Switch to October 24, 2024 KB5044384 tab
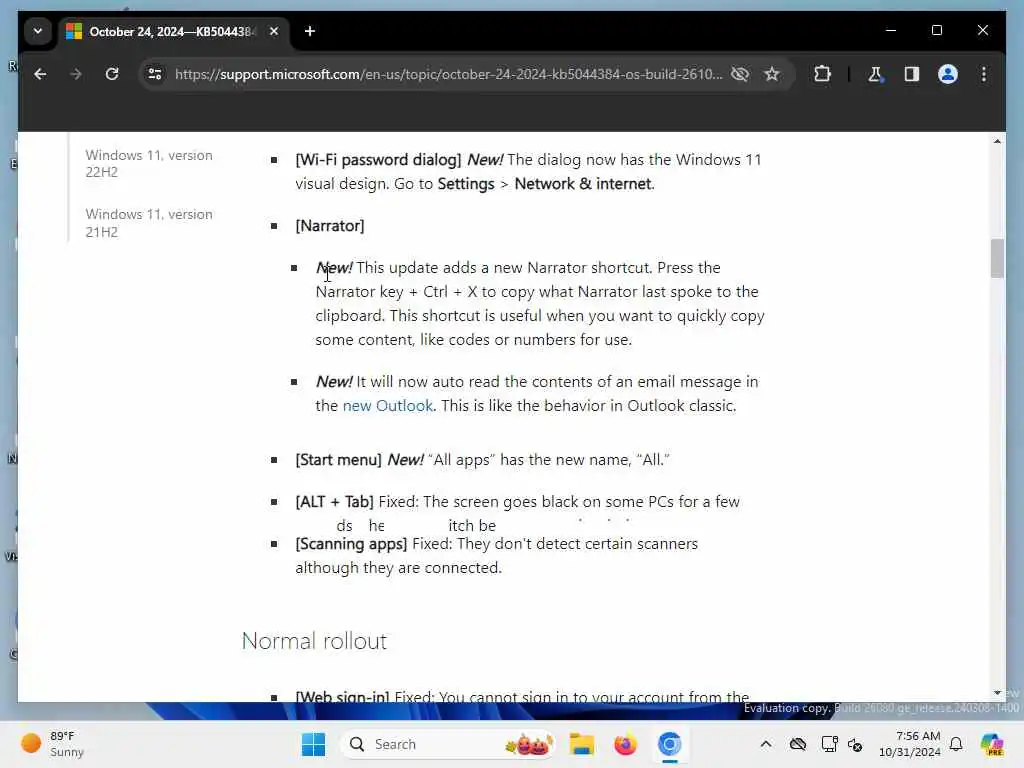 [x=173, y=31]
